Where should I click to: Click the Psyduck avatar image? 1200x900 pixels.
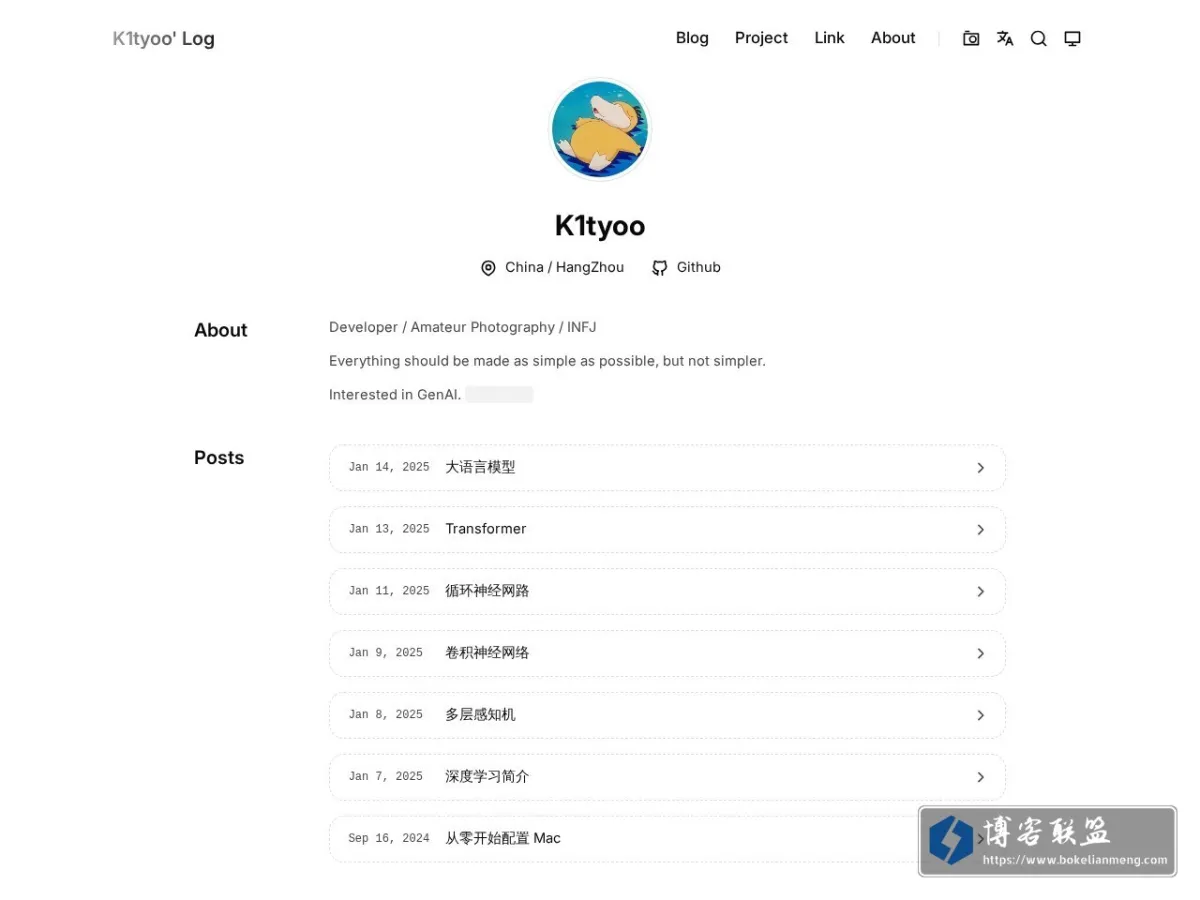[x=600, y=130]
